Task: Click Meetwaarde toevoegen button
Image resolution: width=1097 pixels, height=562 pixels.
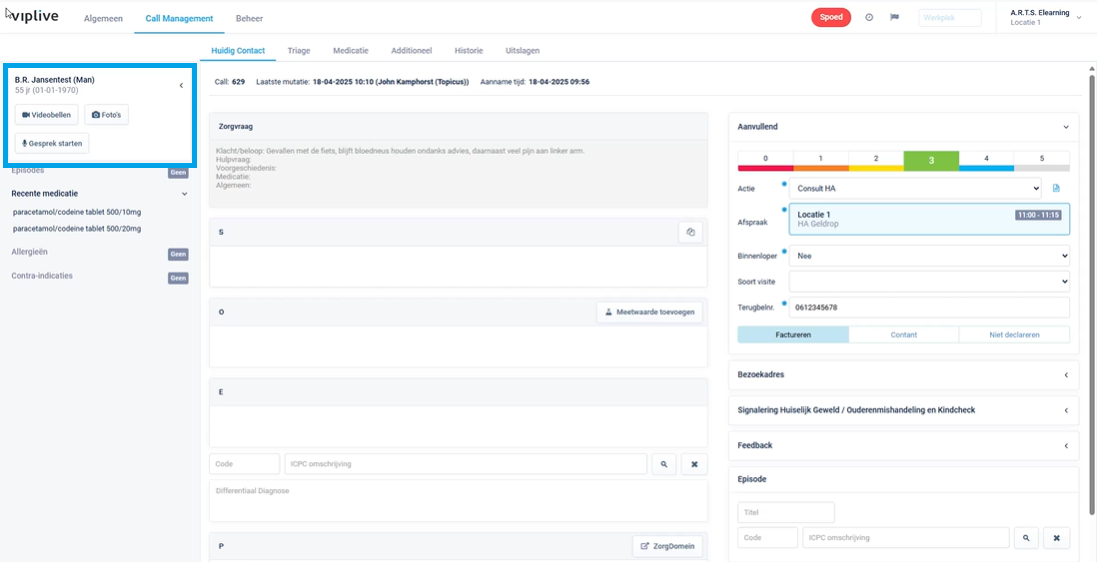Action: 649,312
